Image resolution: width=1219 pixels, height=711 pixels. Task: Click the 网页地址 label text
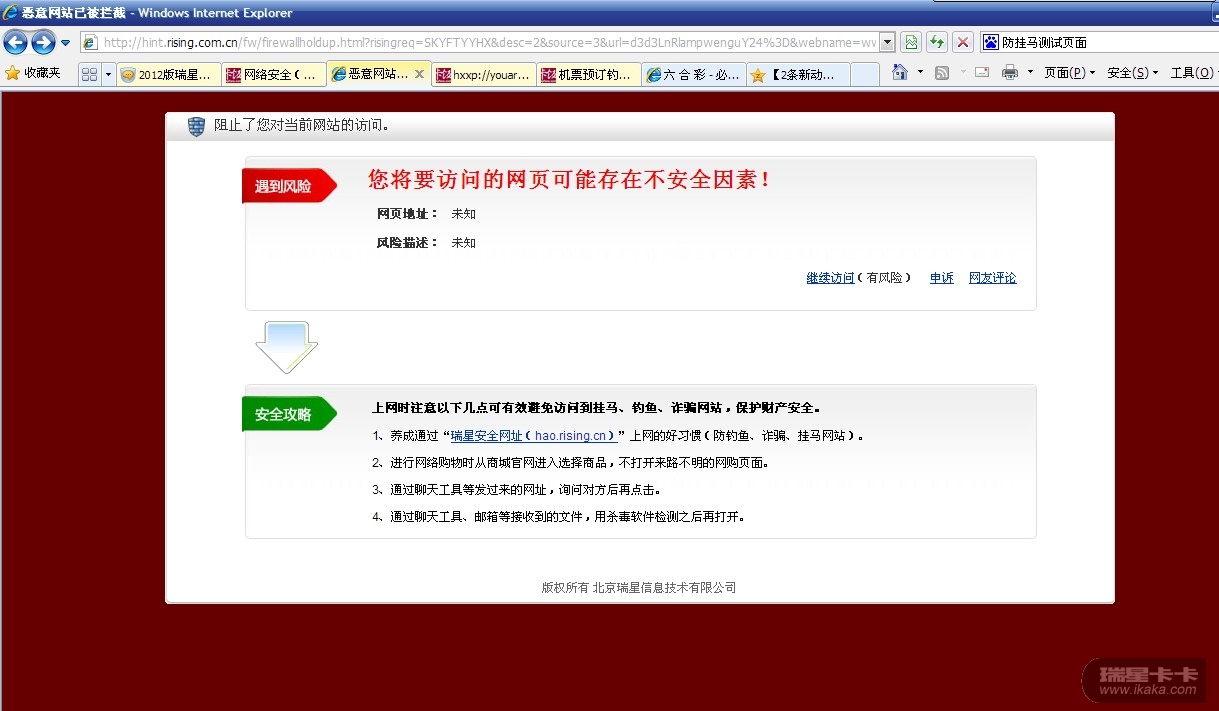(407, 214)
